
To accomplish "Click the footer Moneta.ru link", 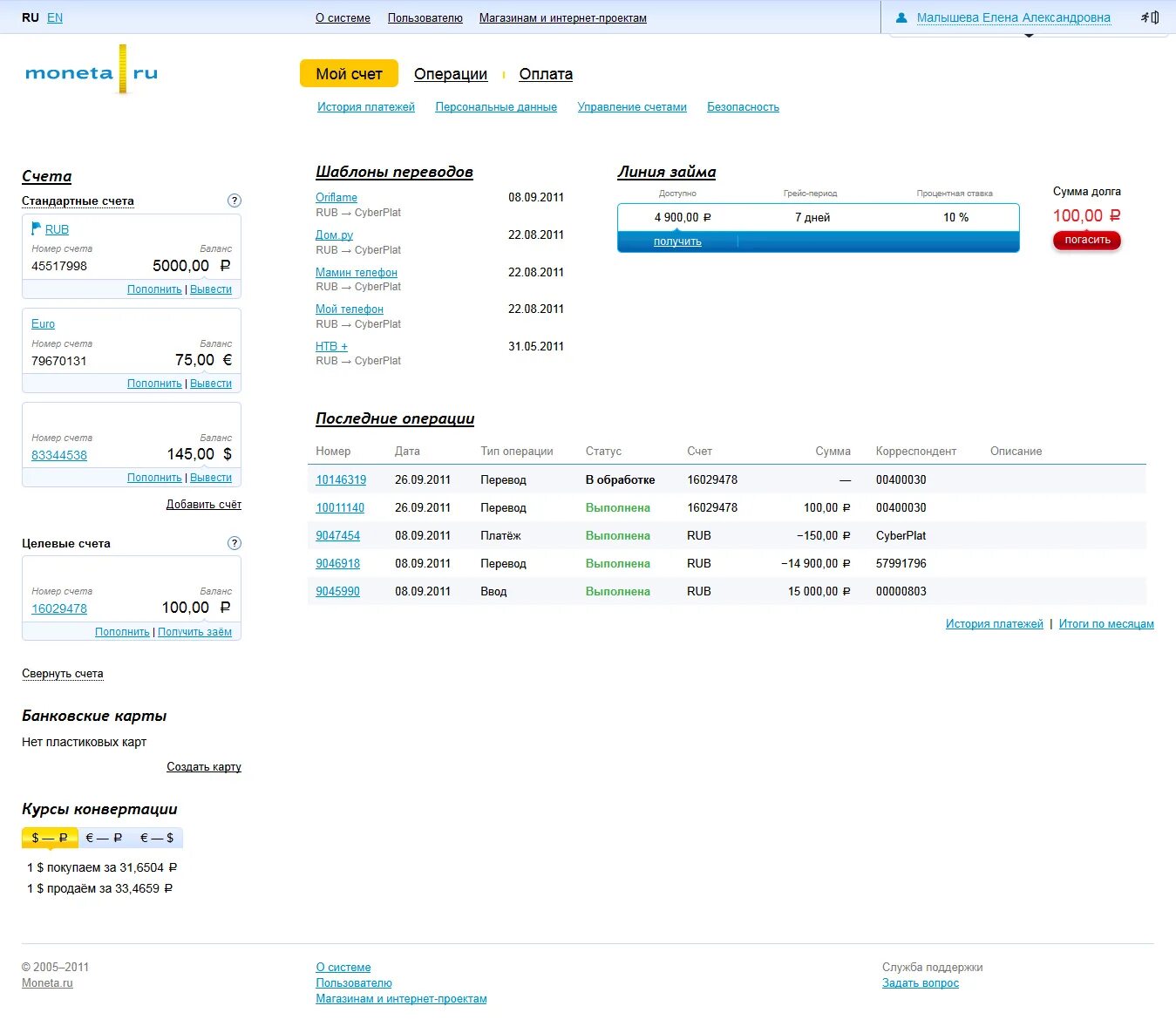I will click(47, 983).
